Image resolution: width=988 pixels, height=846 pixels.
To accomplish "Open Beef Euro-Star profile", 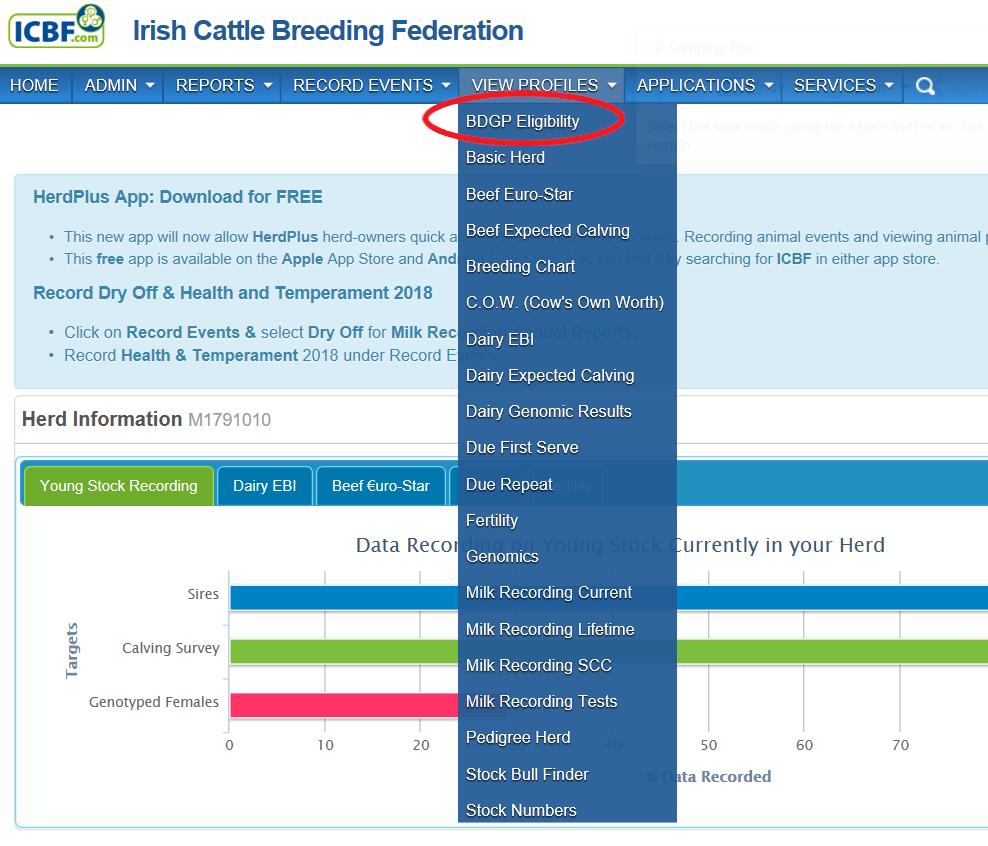I will pyautogui.click(x=519, y=194).
